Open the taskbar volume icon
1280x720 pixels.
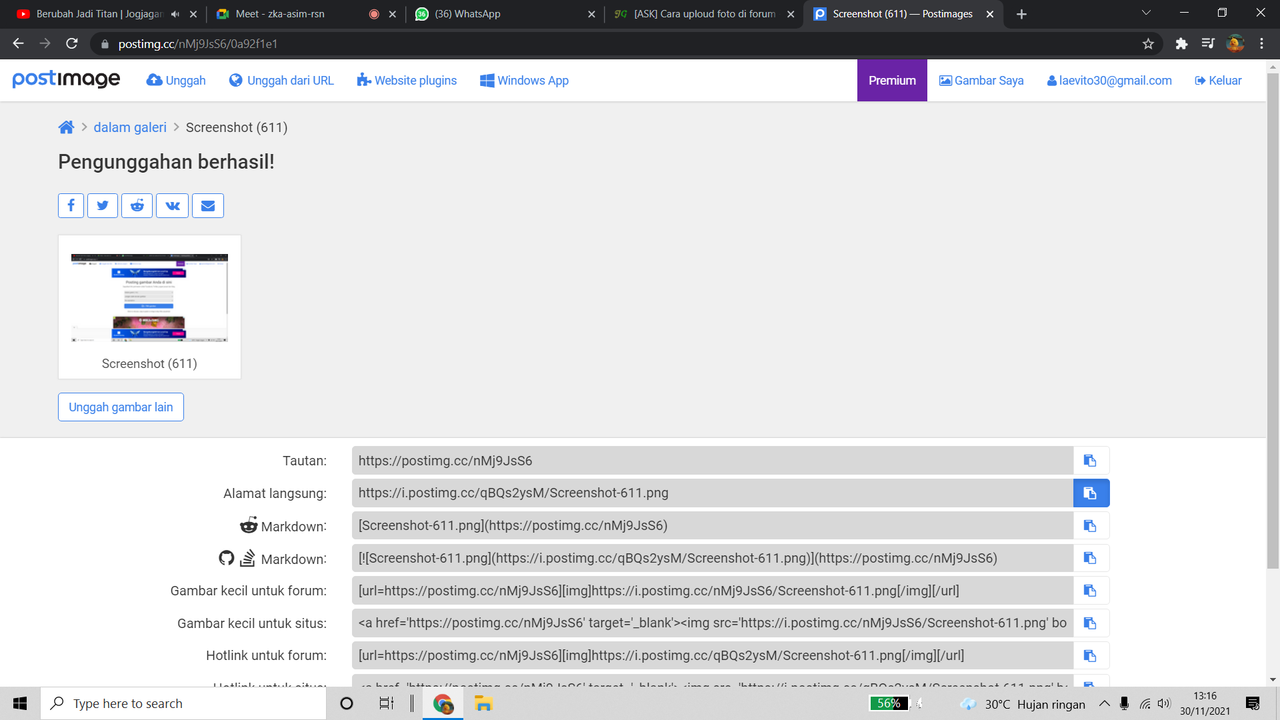(x=1163, y=704)
